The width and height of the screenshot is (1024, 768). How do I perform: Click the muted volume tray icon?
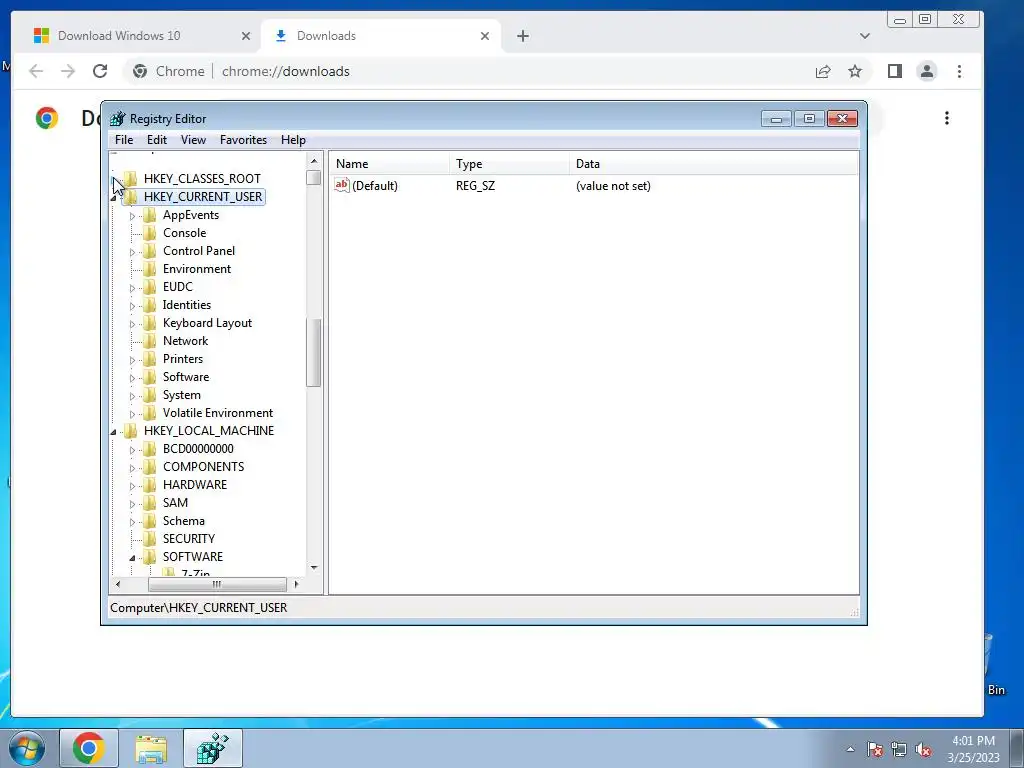click(923, 750)
